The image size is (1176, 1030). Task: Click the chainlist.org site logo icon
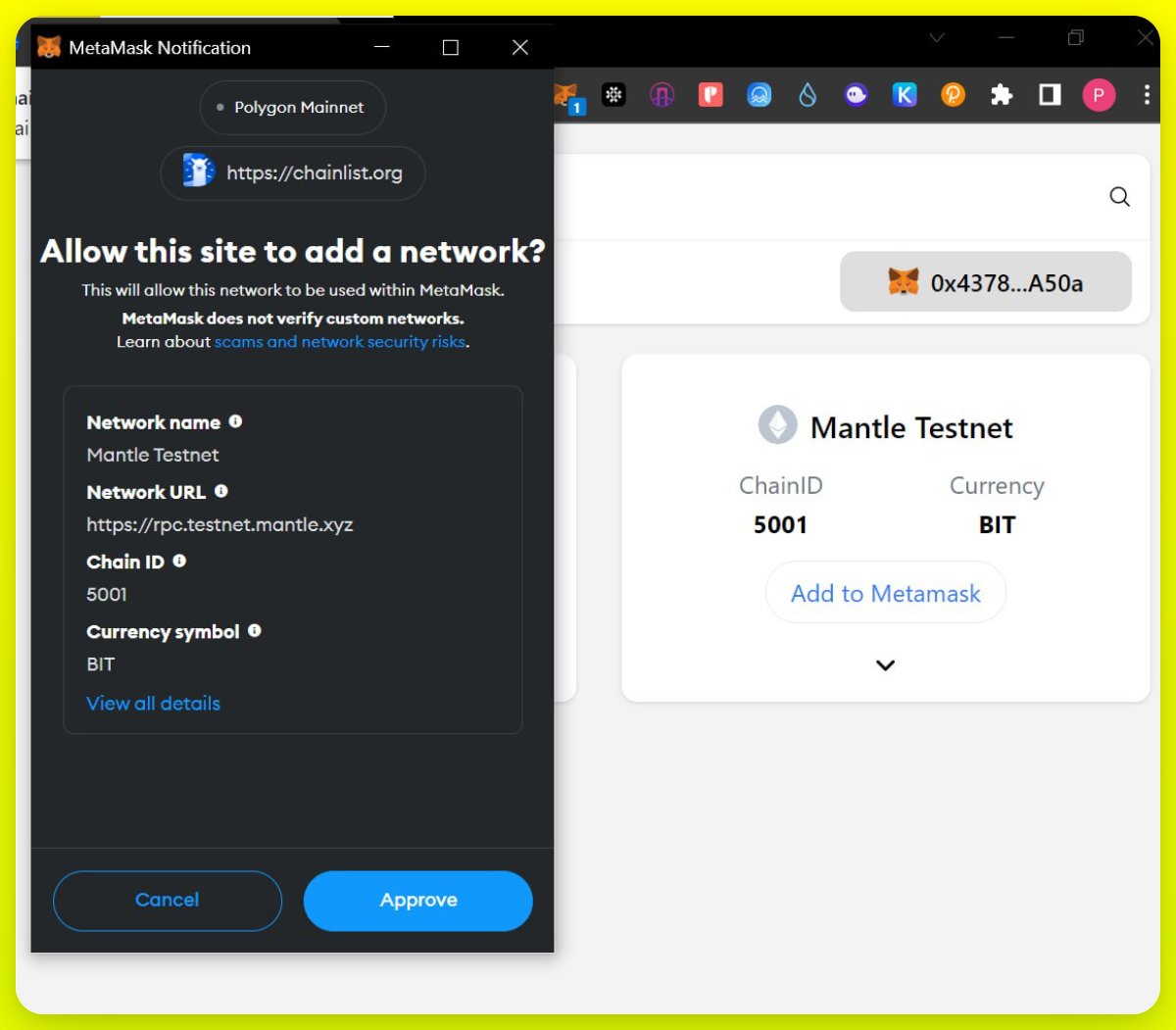[x=199, y=172]
